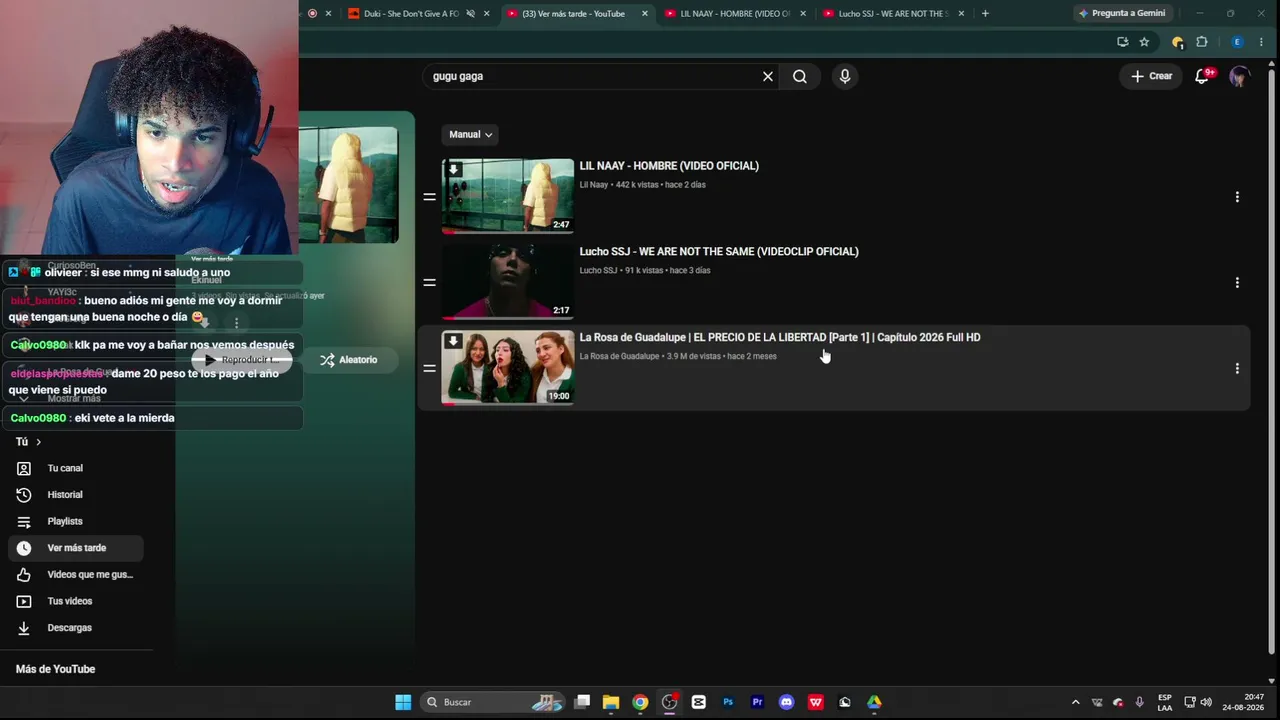Open the Manual sort dropdown
Image resolution: width=1280 pixels, height=720 pixels.
coord(470,134)
